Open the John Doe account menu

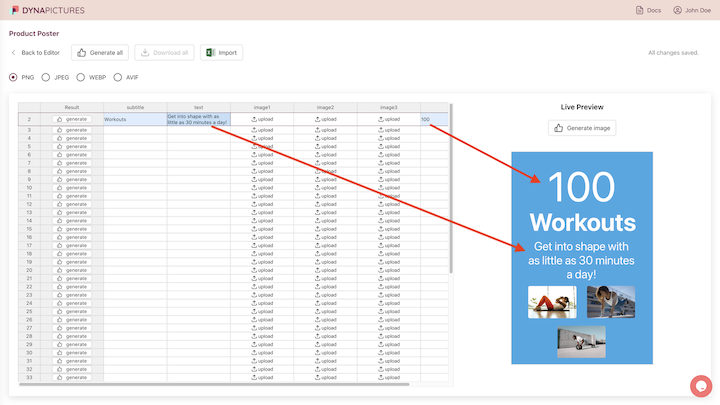click(691, 10)
